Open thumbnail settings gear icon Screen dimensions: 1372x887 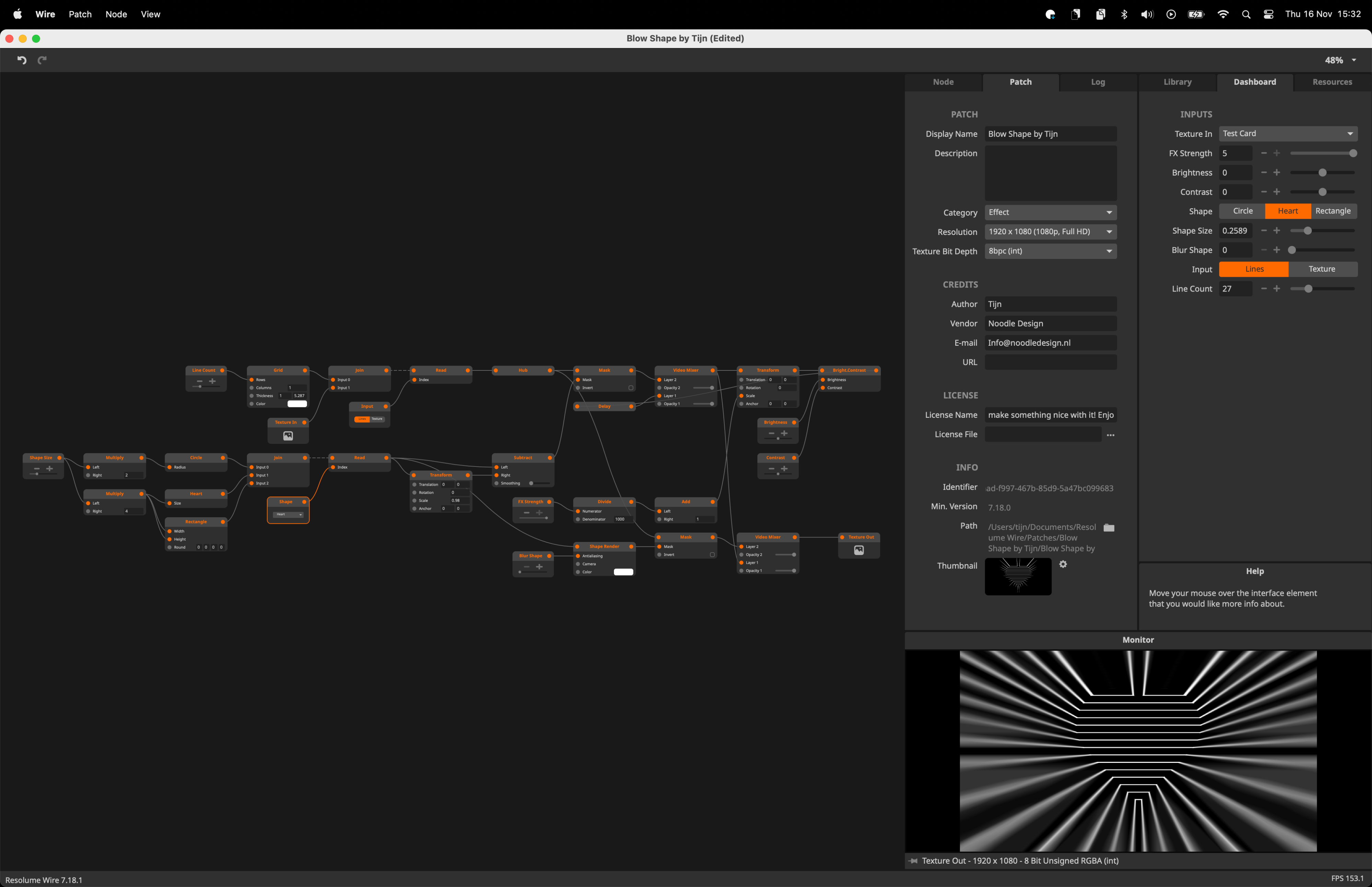coord(1063,565)
